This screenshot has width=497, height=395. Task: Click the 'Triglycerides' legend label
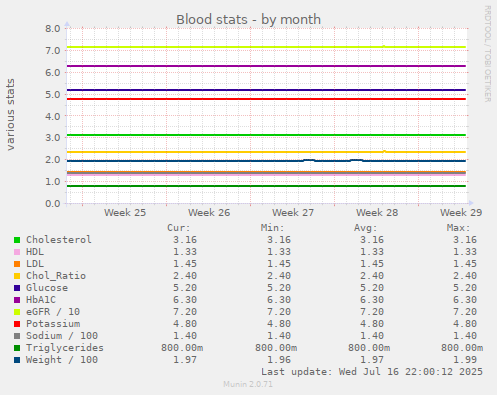[x=65, y=348]
